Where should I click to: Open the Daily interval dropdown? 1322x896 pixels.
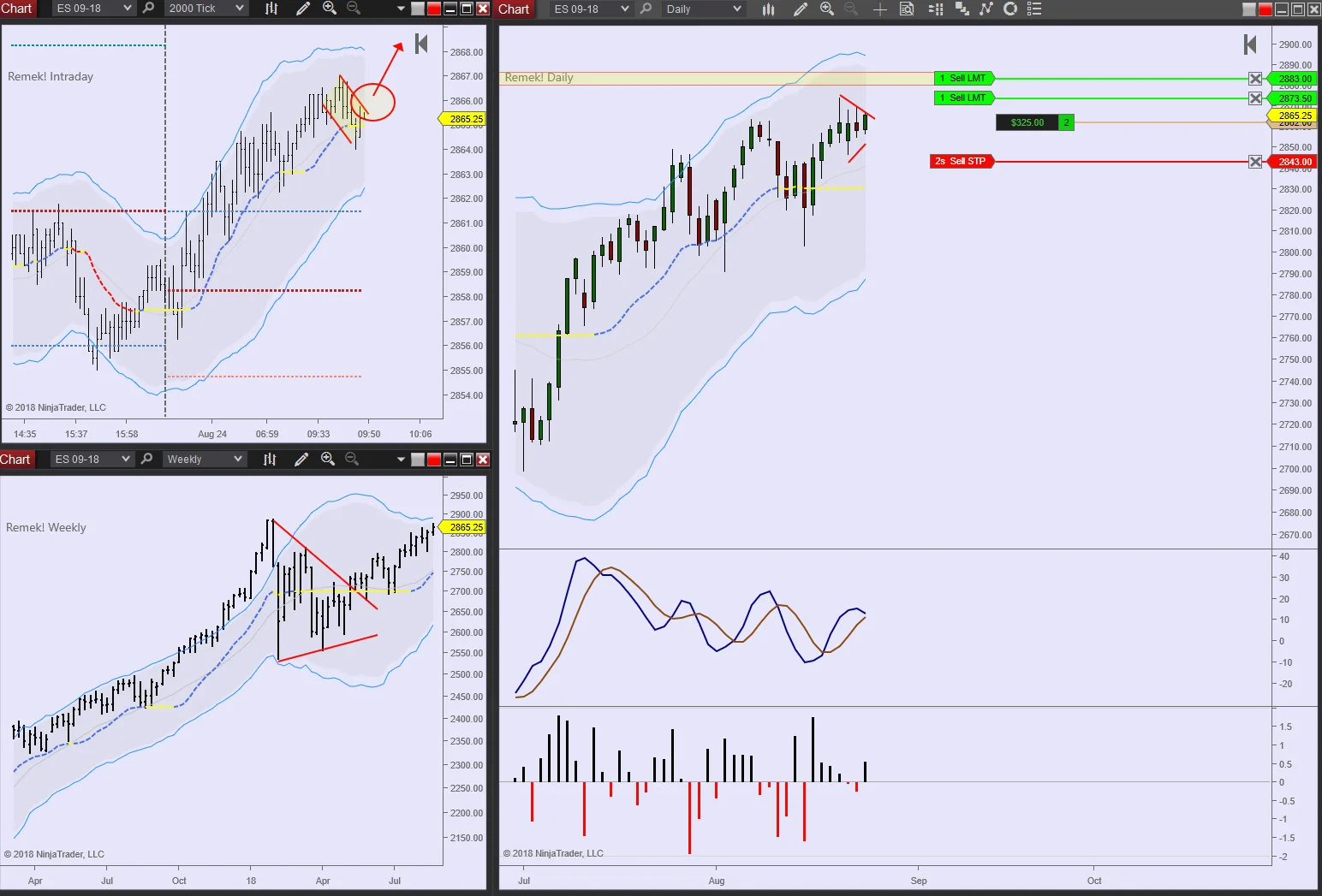(703, 9)
